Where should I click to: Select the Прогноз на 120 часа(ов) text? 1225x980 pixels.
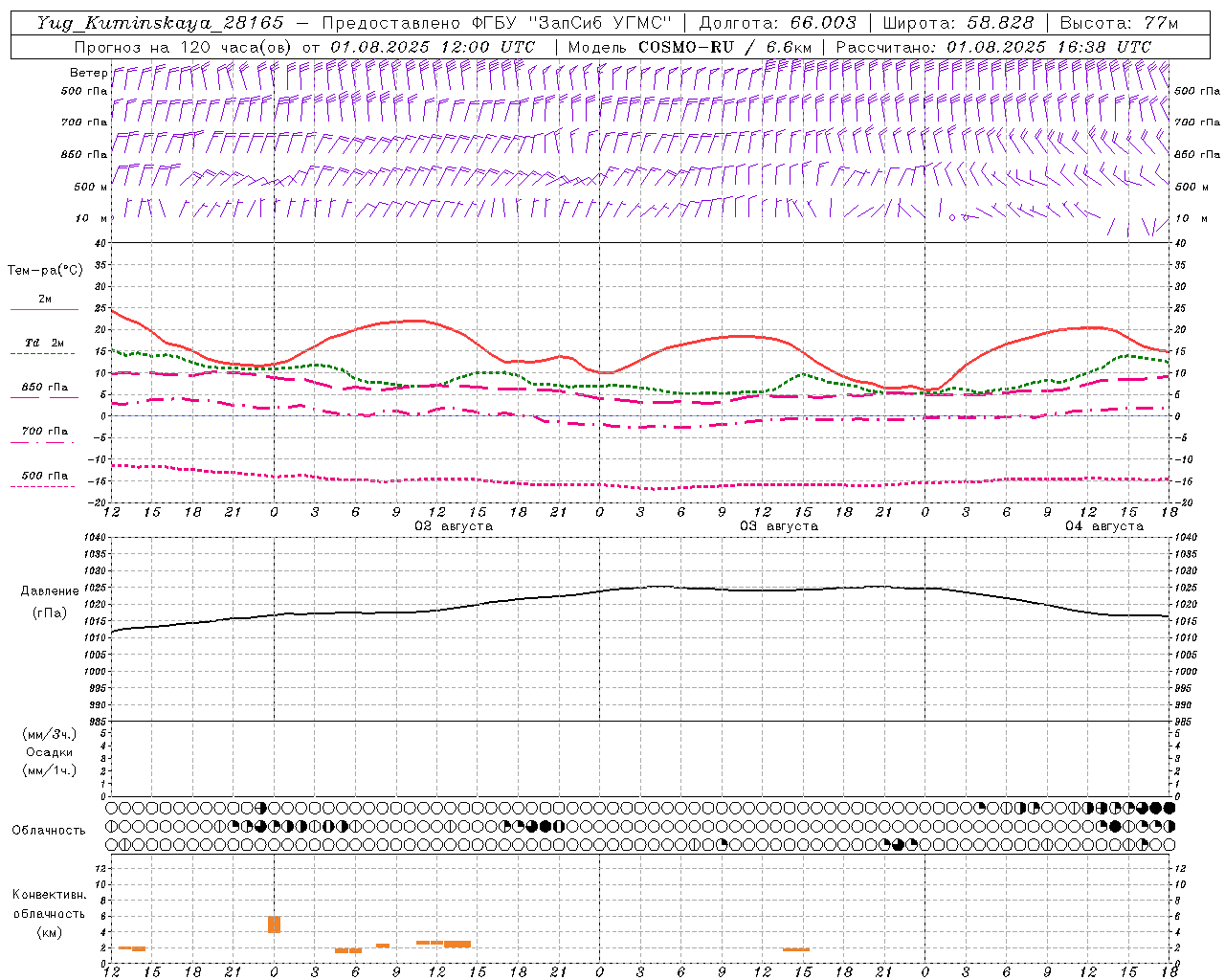pos(184,47)
